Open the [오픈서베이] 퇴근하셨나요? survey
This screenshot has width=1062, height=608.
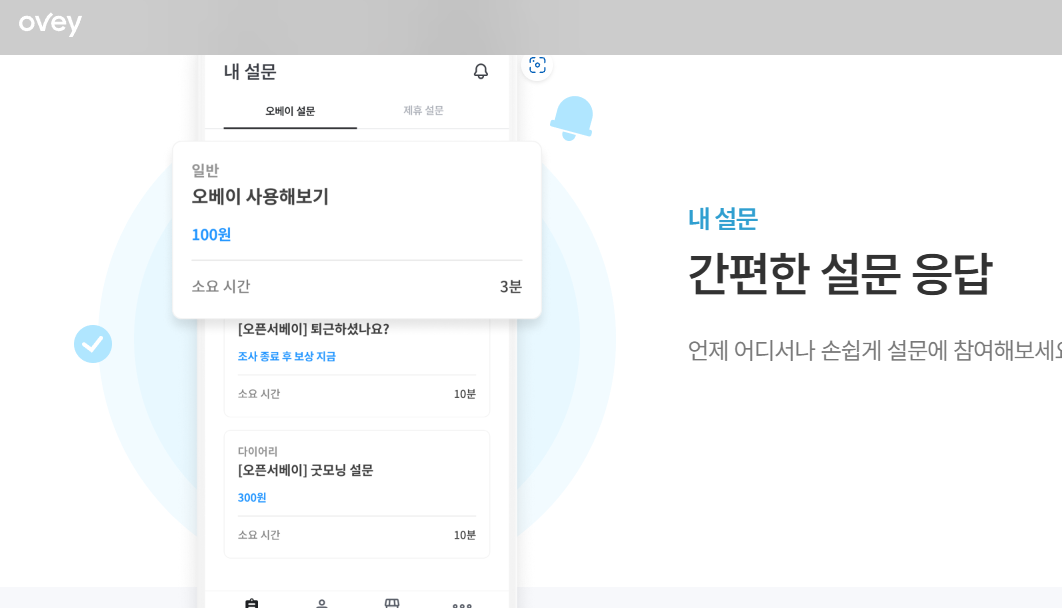coord(314,329)
